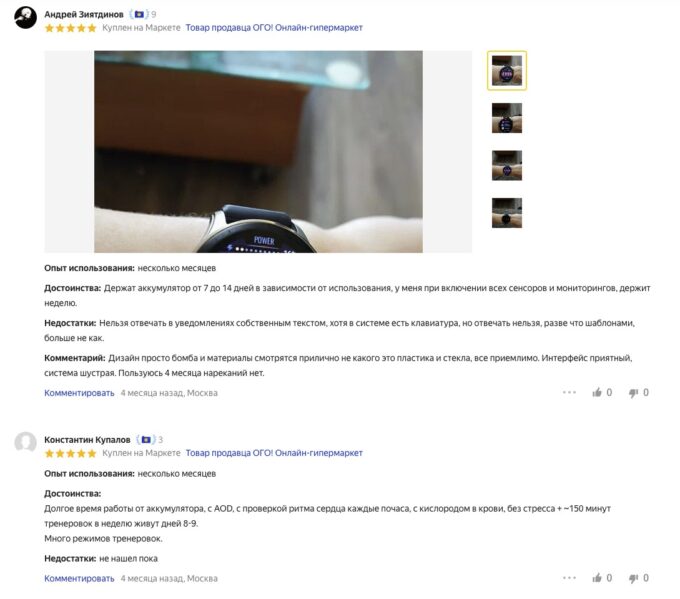Open the large watch photo in review

[x=258, y=151]
